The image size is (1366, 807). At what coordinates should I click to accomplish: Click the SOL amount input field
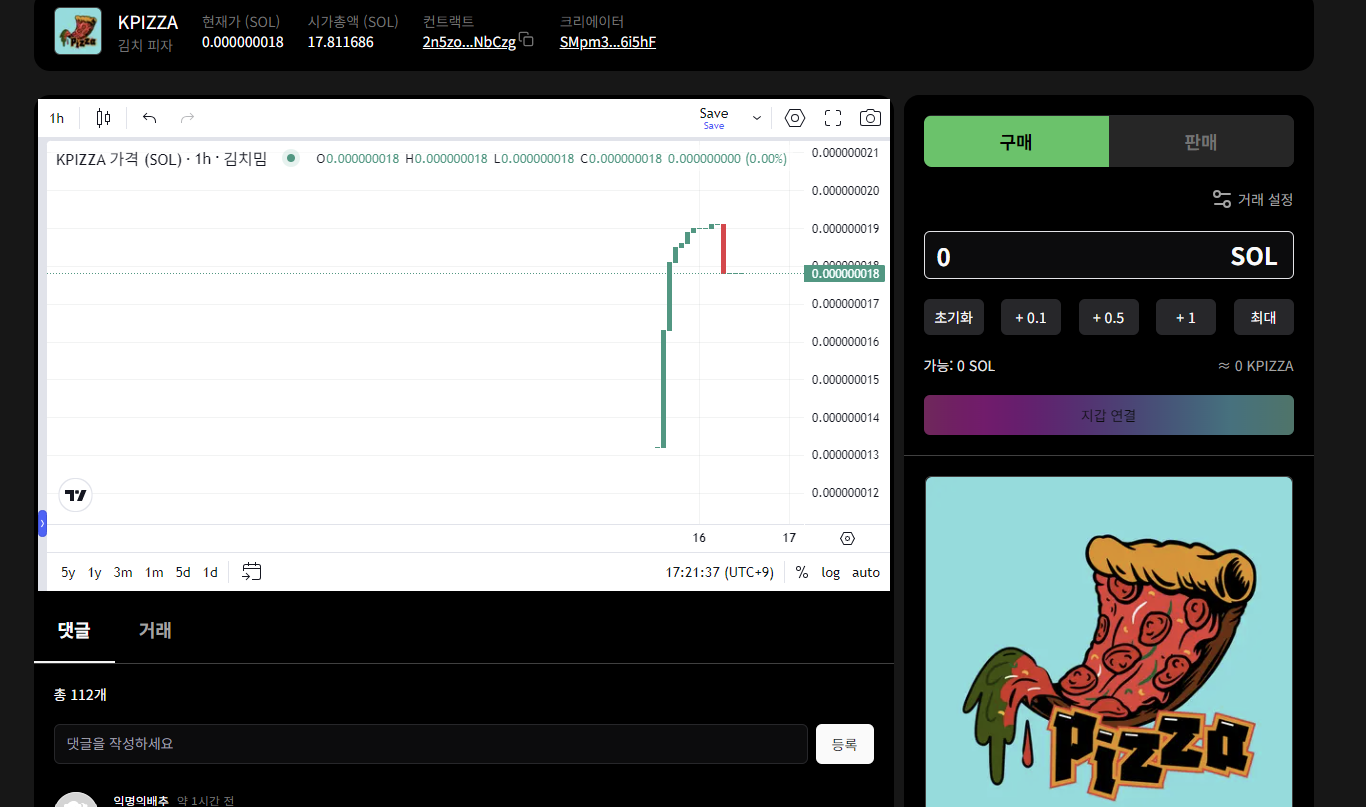point(1109,256)
